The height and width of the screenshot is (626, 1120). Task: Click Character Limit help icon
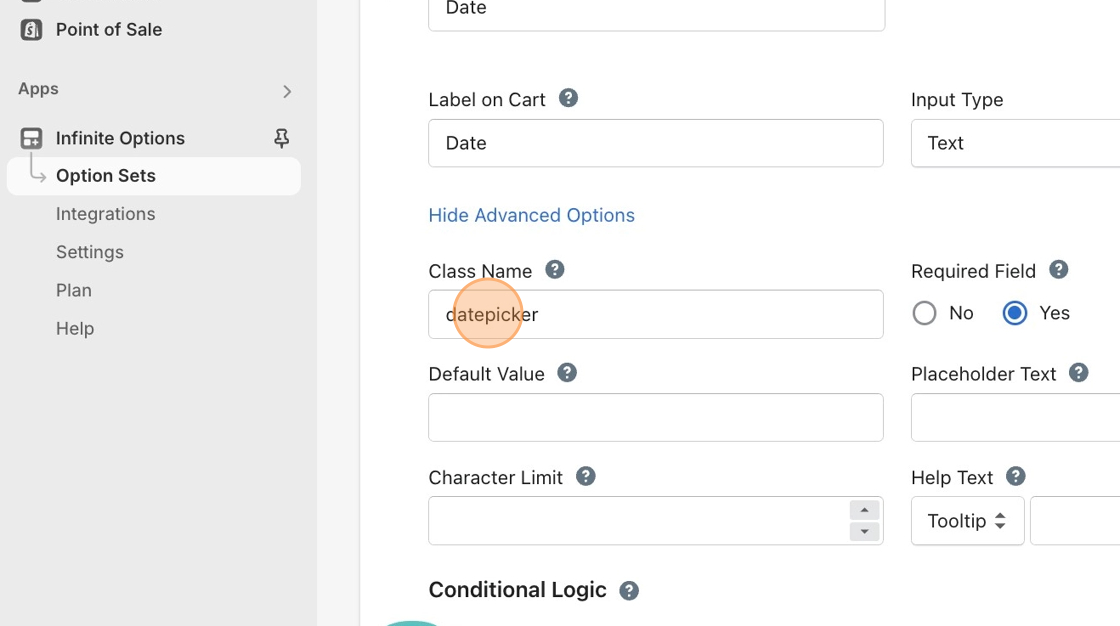coord(586,476)
